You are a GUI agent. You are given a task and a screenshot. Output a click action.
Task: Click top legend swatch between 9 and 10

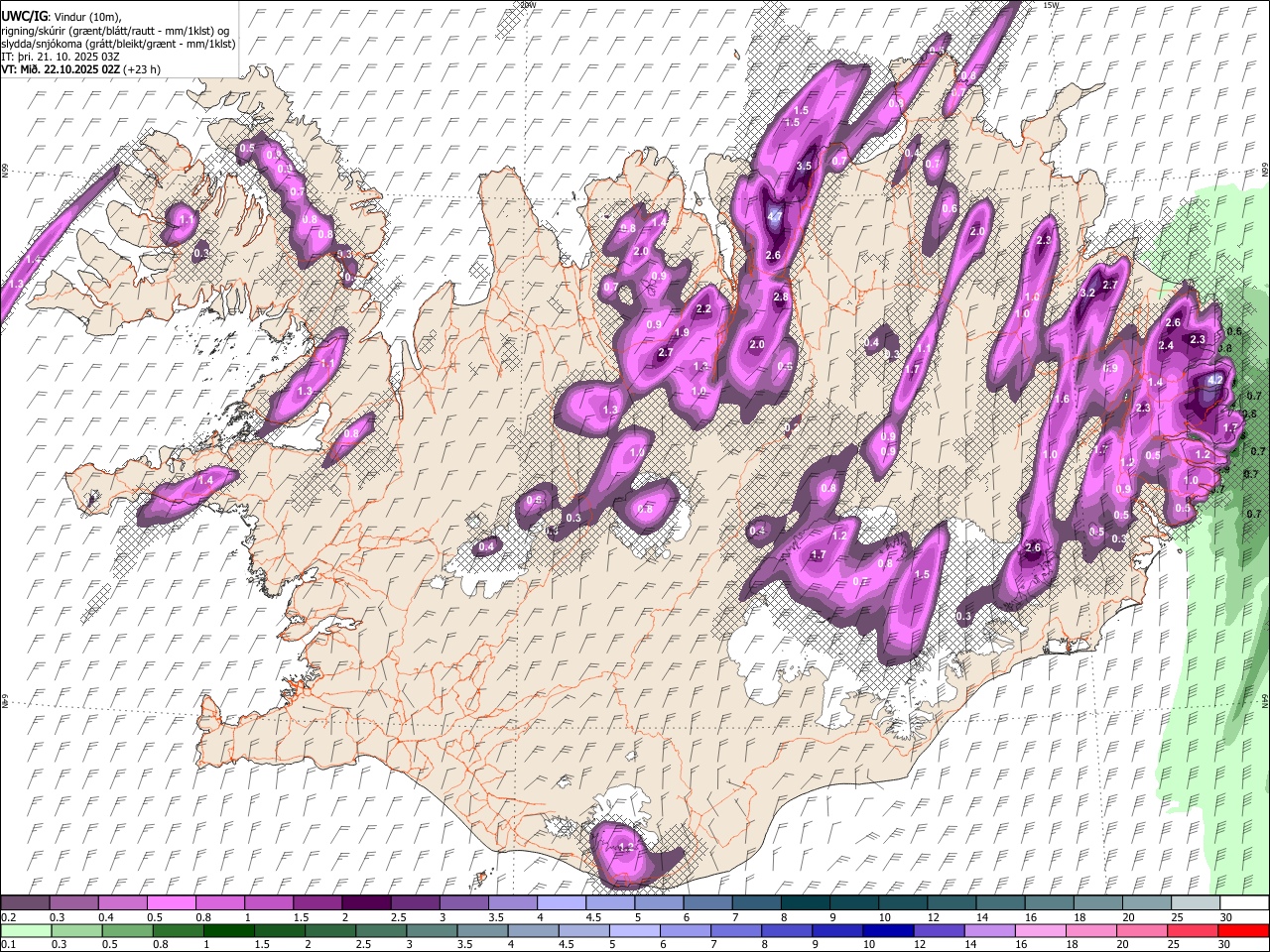[854, 902]
